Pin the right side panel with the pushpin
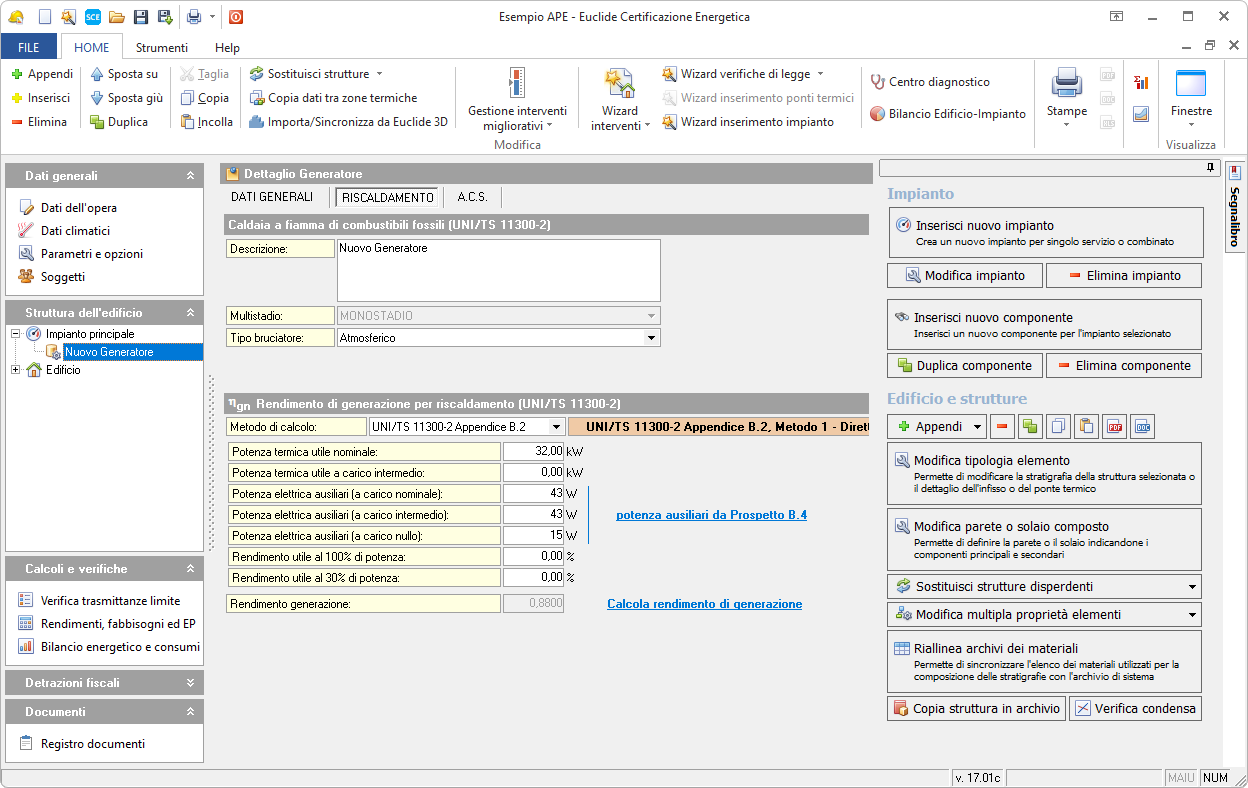This screenshot has width=1248, height=788. coord(1210,167)
